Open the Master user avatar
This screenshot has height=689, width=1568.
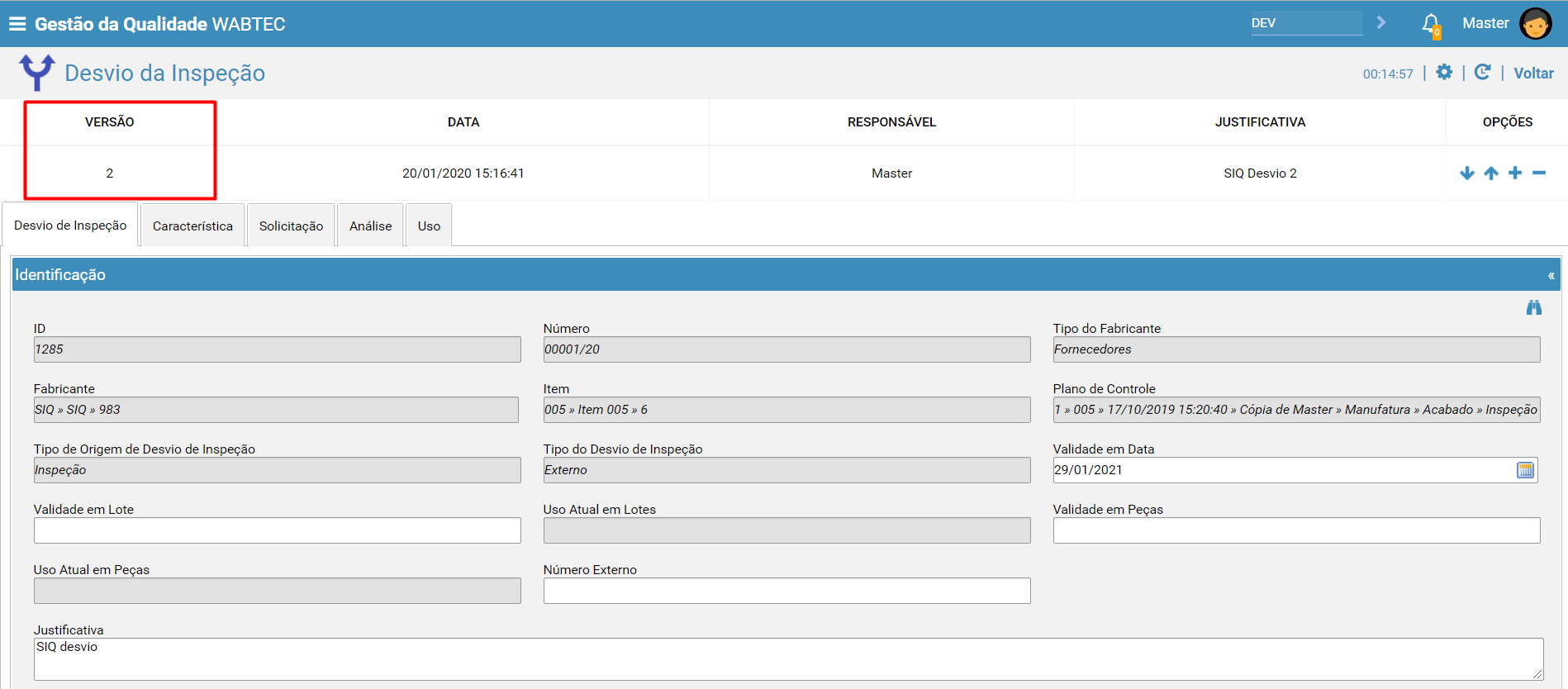coord(1536,24)
